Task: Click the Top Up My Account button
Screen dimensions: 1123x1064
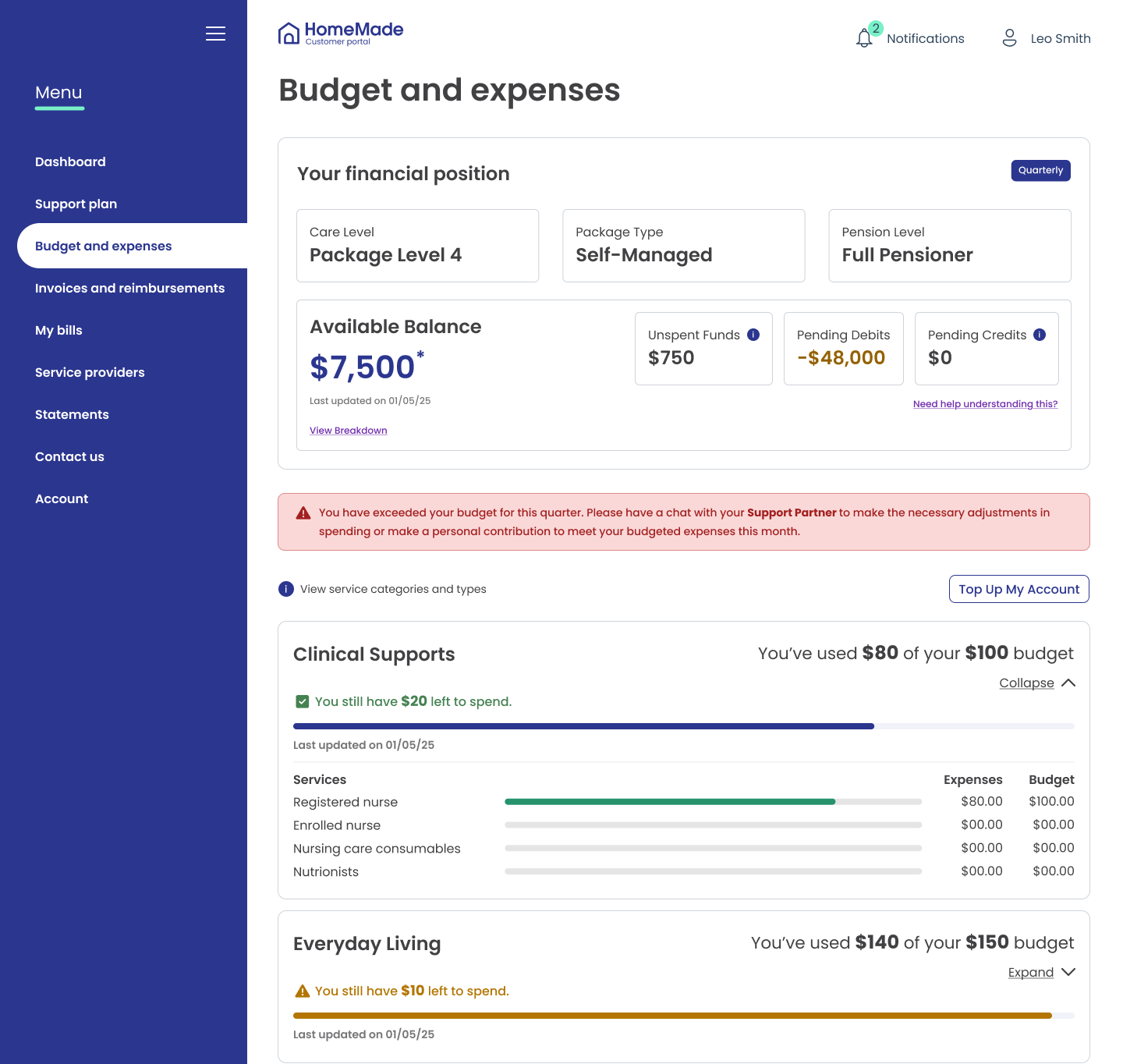Action: point(1018,589)
